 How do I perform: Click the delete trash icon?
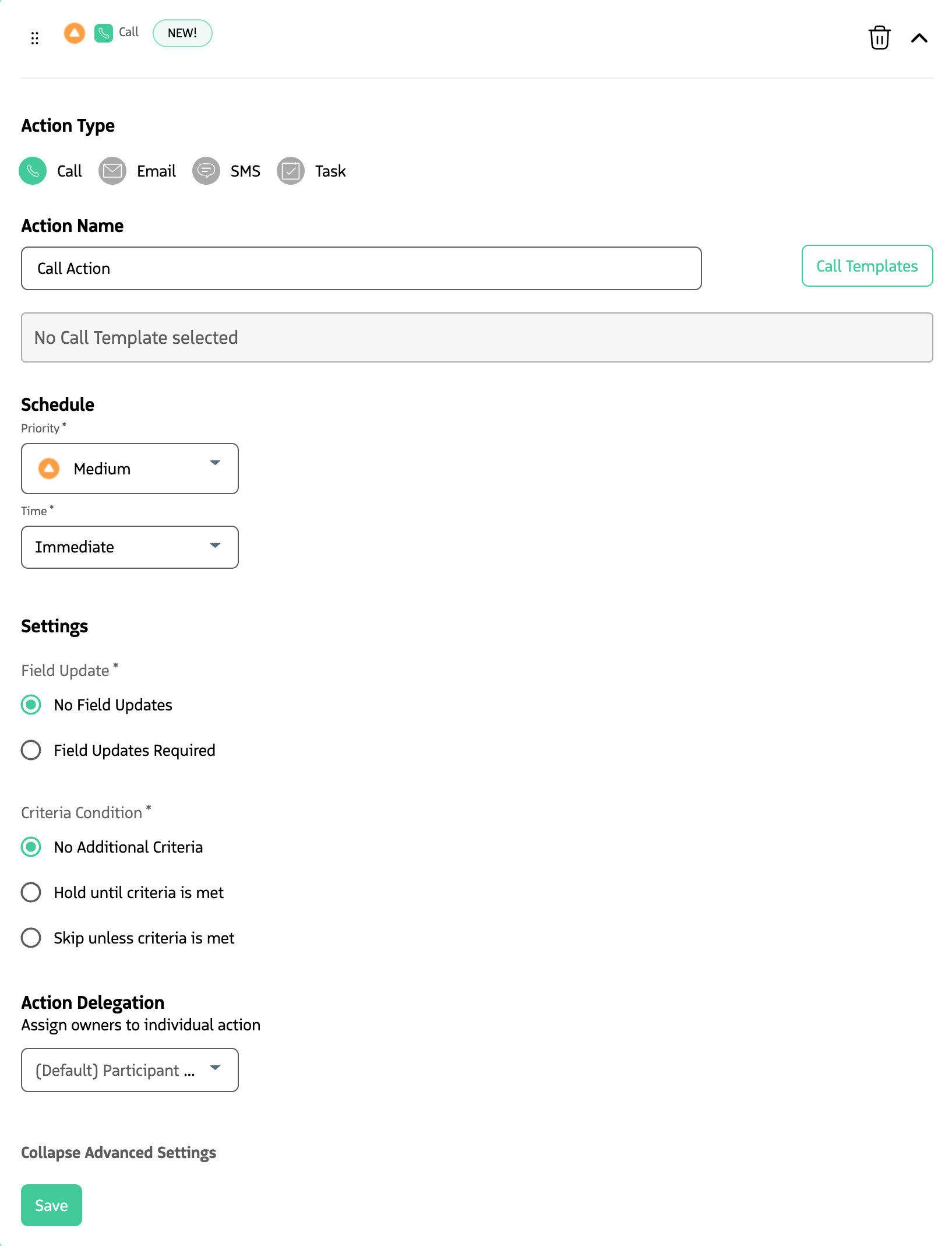click(880, 37)
